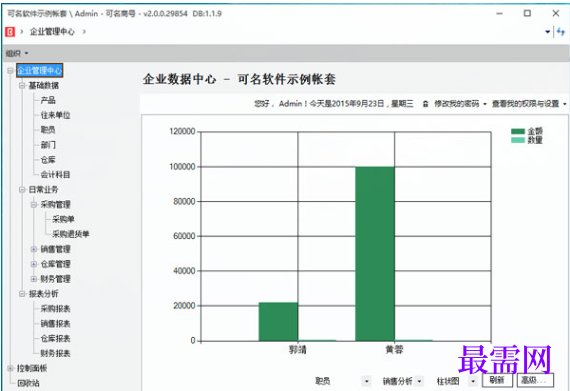This screenshot has width=570, height=391.
Task: Click the 刷新 button
Action: click(497, 380)
